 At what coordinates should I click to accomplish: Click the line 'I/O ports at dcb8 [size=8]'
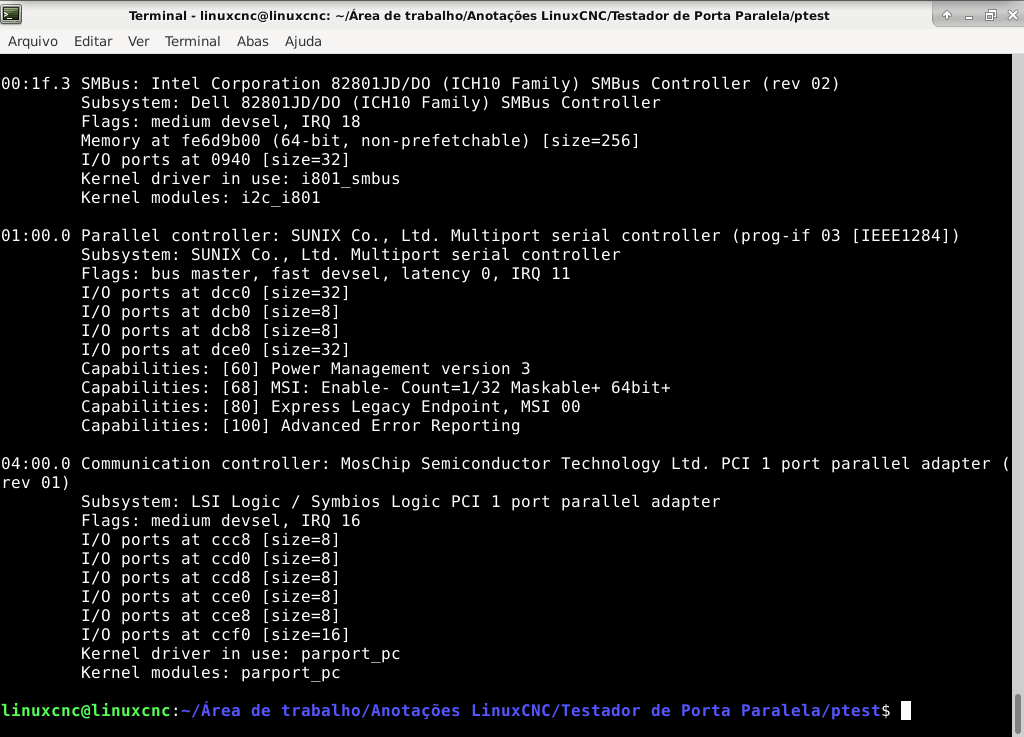click(x=210, y=330)
